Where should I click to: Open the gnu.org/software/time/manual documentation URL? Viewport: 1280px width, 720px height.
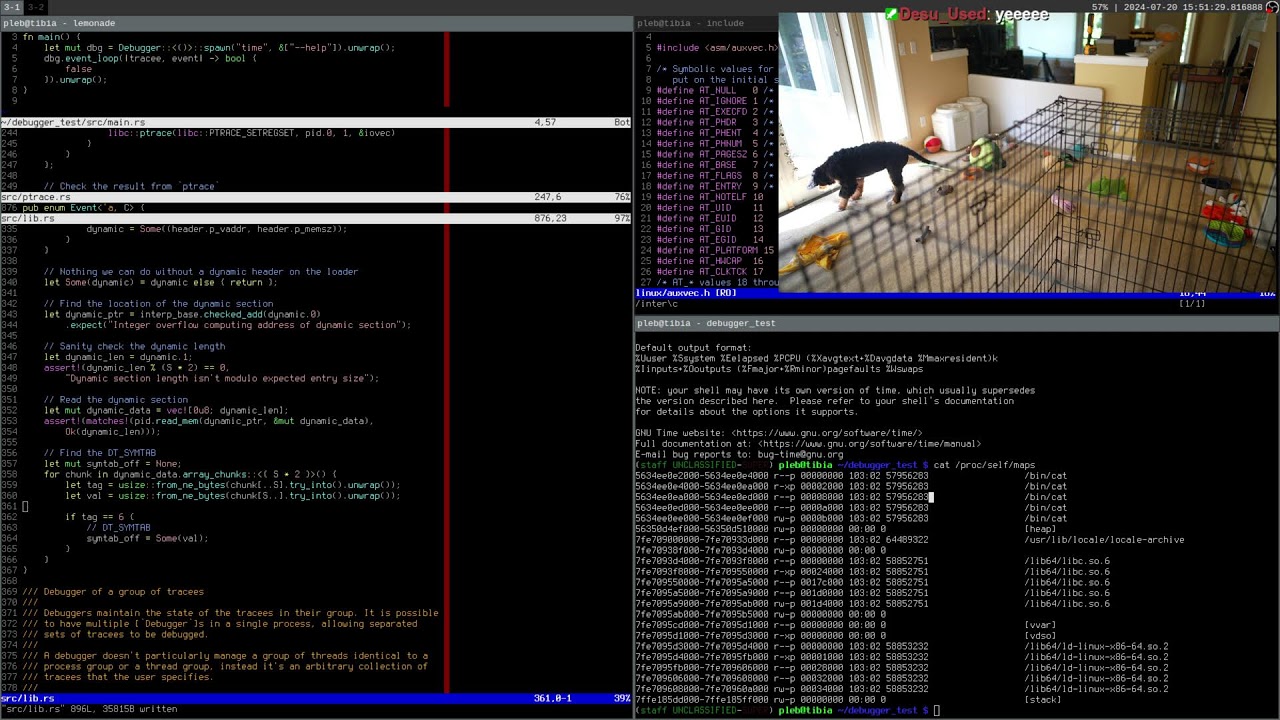tap(869, 443)
